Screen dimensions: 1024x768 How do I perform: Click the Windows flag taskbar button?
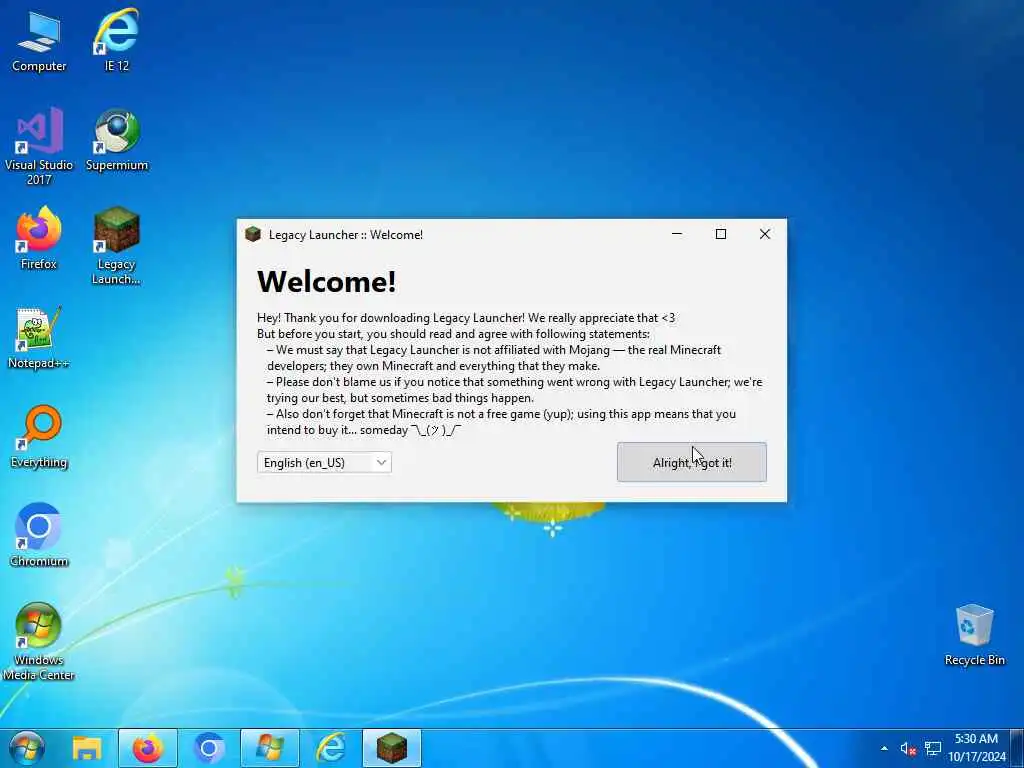(x=270, y=748)
